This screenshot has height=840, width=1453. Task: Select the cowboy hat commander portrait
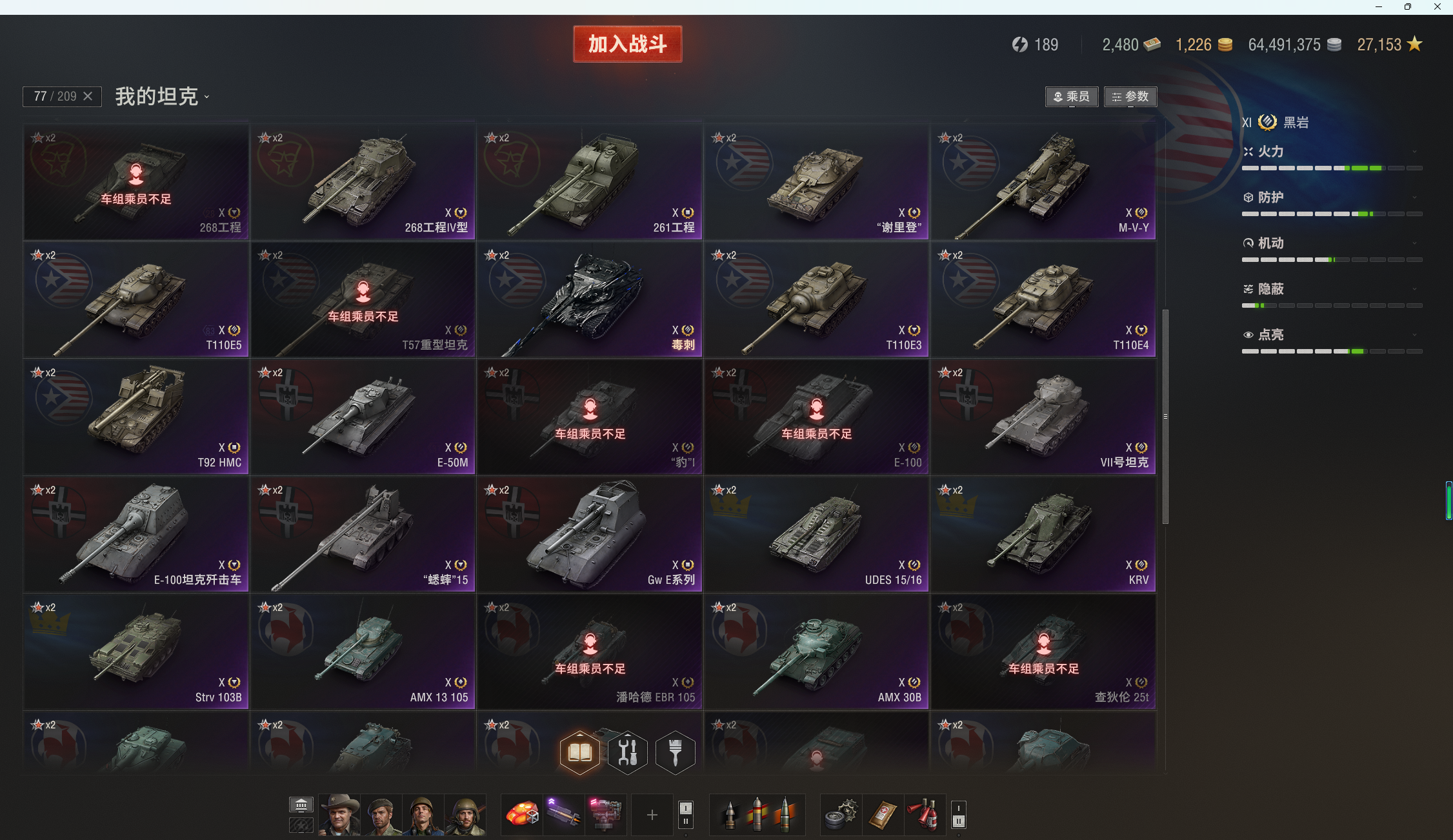click(339, 815)
